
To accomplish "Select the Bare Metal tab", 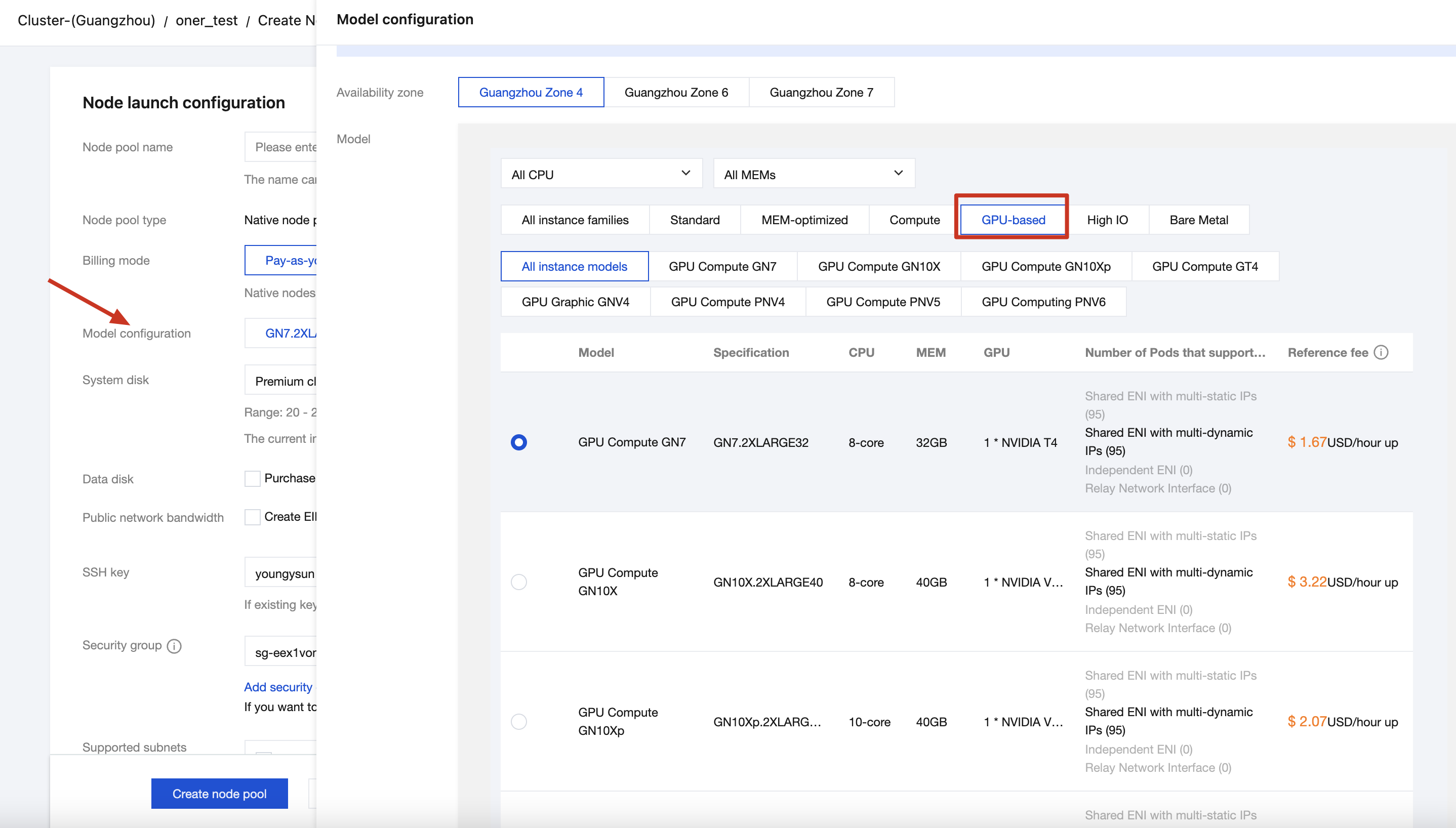I will pos(1198,220).
